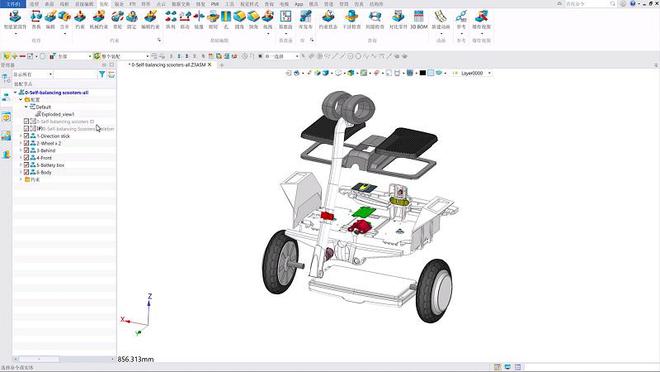Select the first ribbon tool with teal block icon
The height and width of the screenshot is (372, 660).
(x=15, y=19)
